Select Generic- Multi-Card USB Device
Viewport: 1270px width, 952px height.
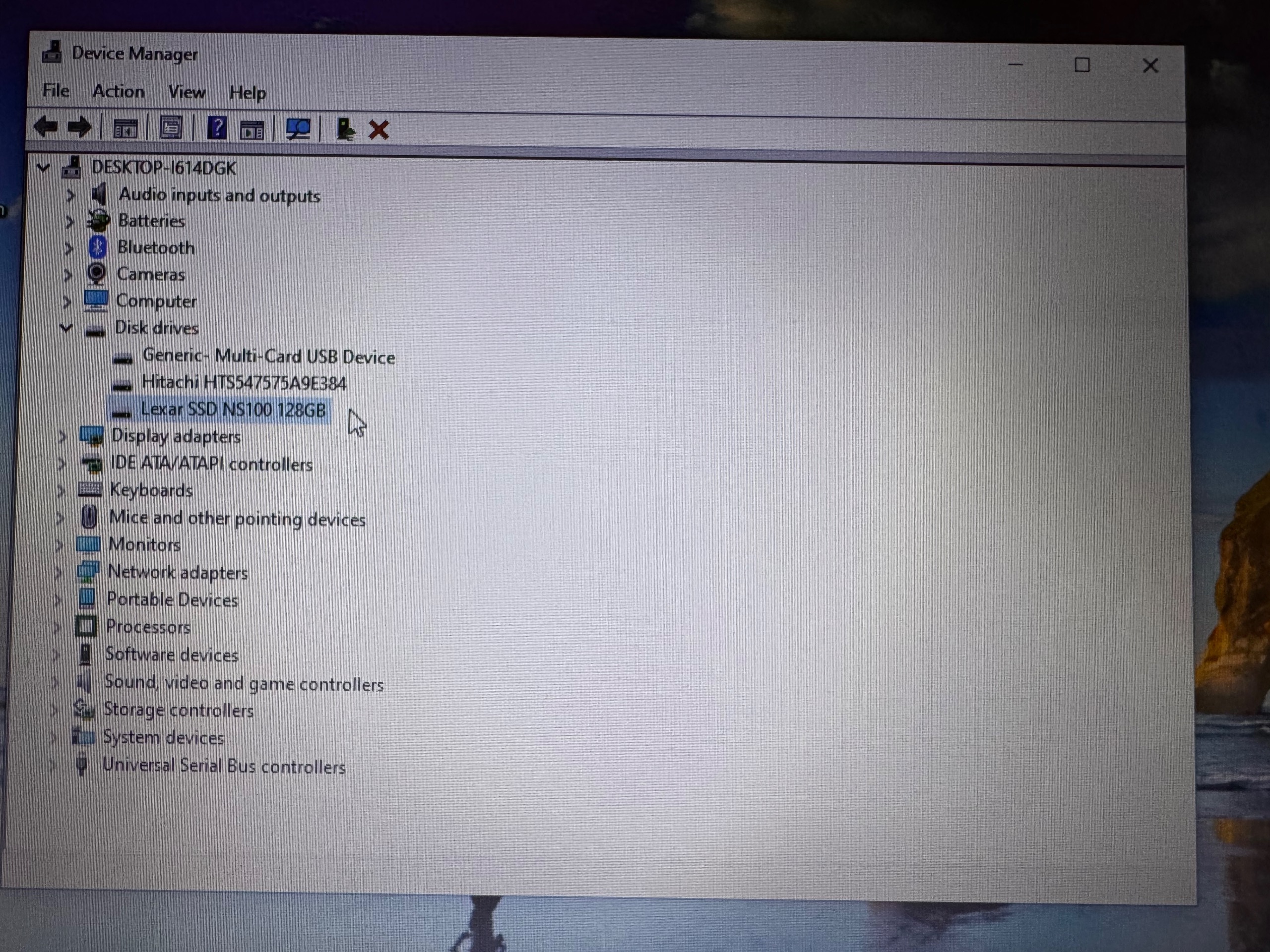(x=269, y=357)
